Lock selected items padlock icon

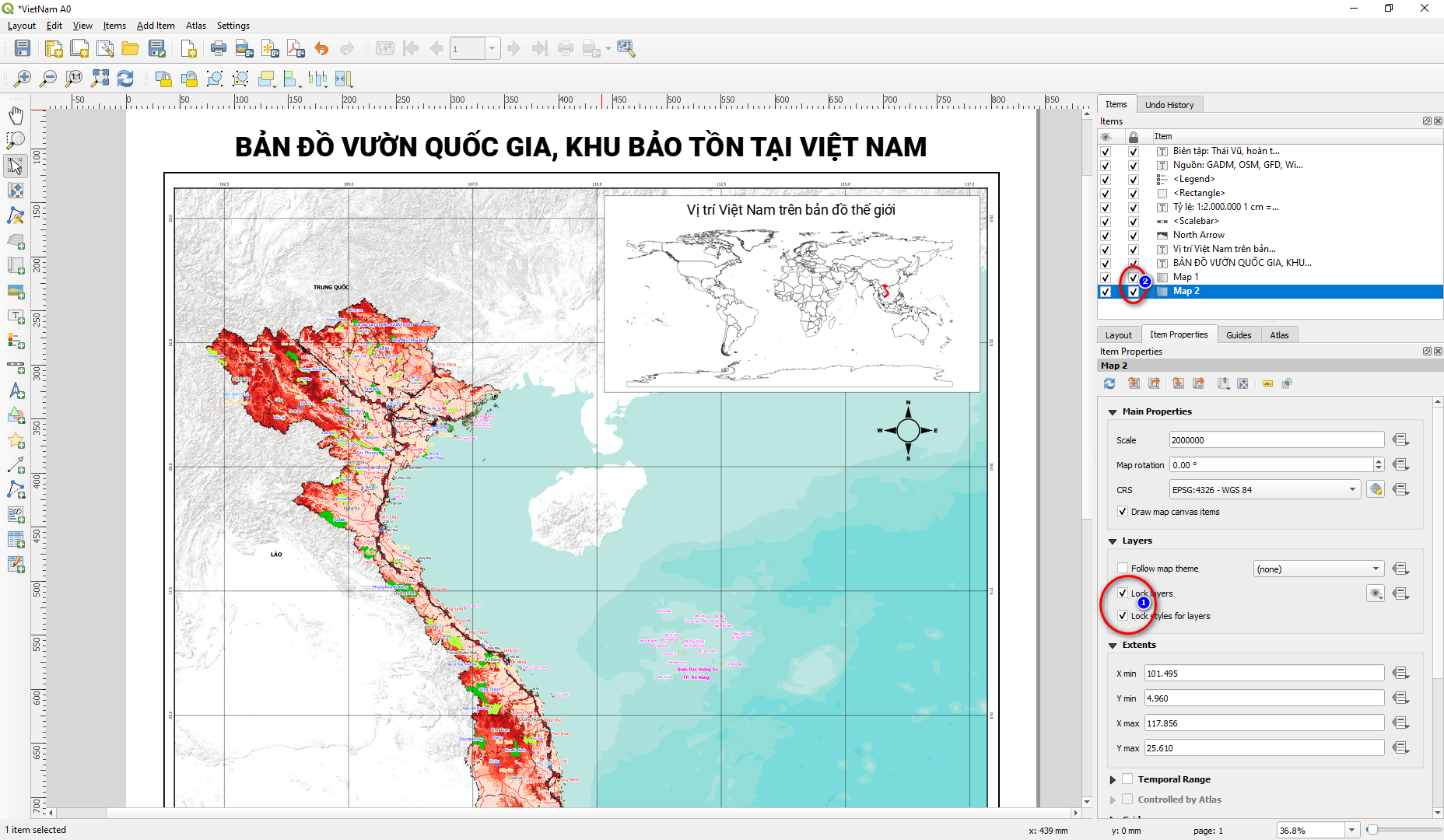[163, 79]
